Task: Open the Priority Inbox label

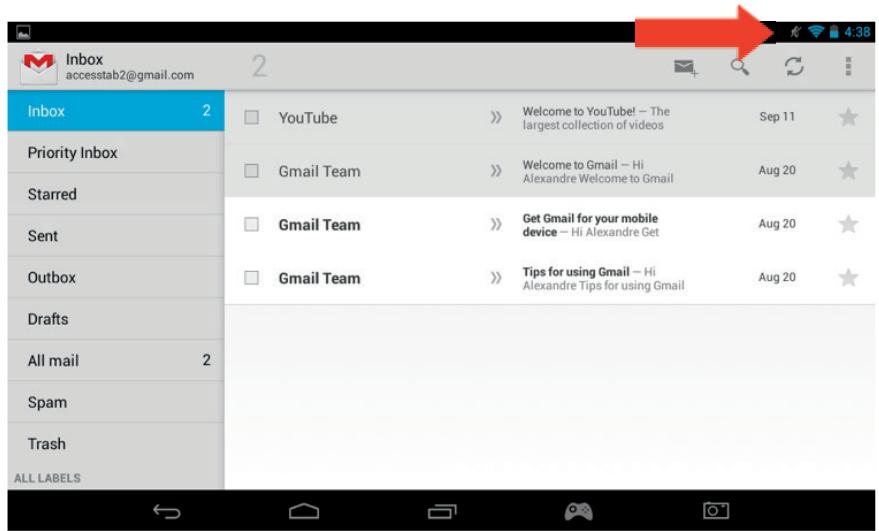Action: (x=116, y=153)
